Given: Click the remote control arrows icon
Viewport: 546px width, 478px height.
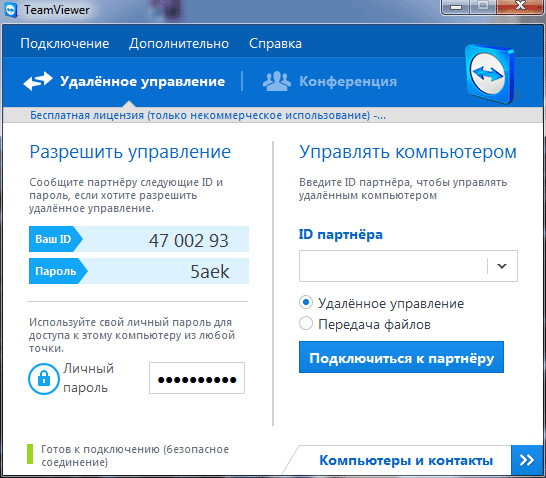Looking at the screenshot, I should (x=38, y=81).
